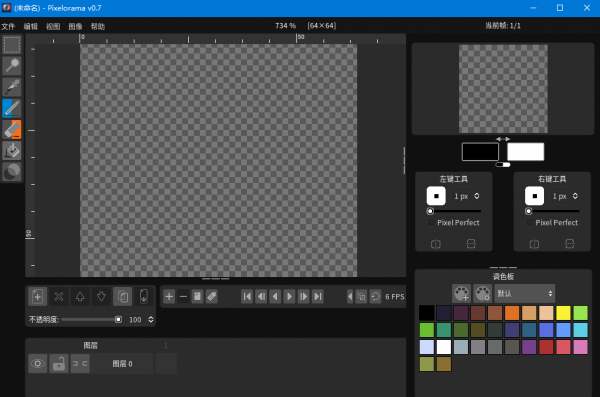This screenshot has height=397, width=600.
Task: Play the animation backwards
Action: coord(276,296)
